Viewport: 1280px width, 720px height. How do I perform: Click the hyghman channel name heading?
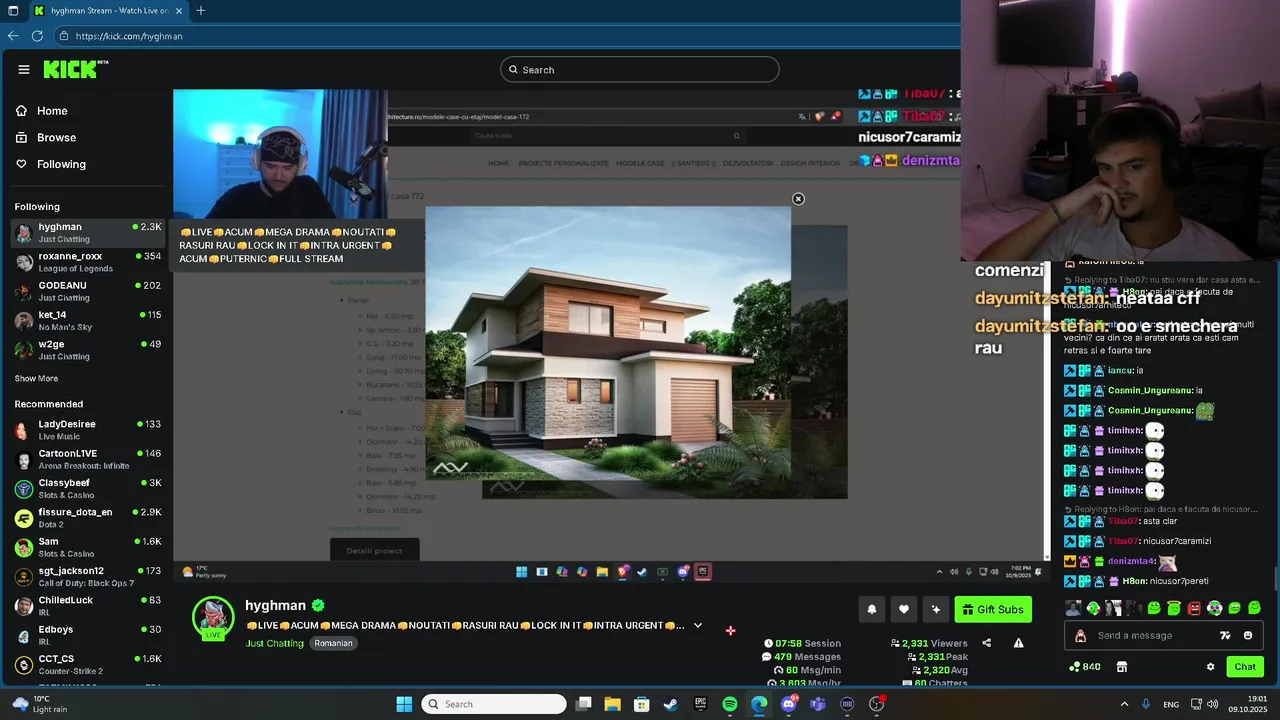pyautogui.click(x=275, y=606)
